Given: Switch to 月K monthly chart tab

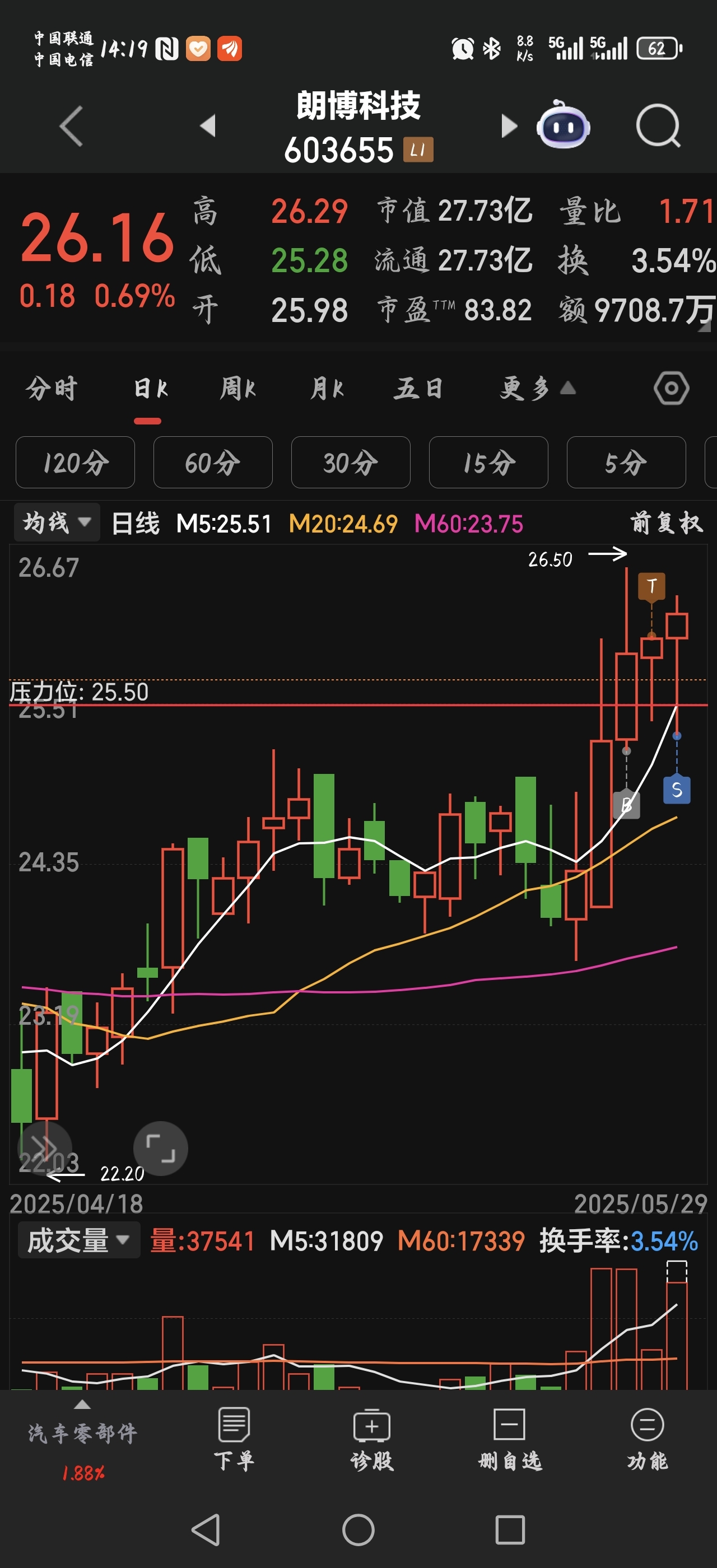Looking at the screenshot, I should (327, 388).
